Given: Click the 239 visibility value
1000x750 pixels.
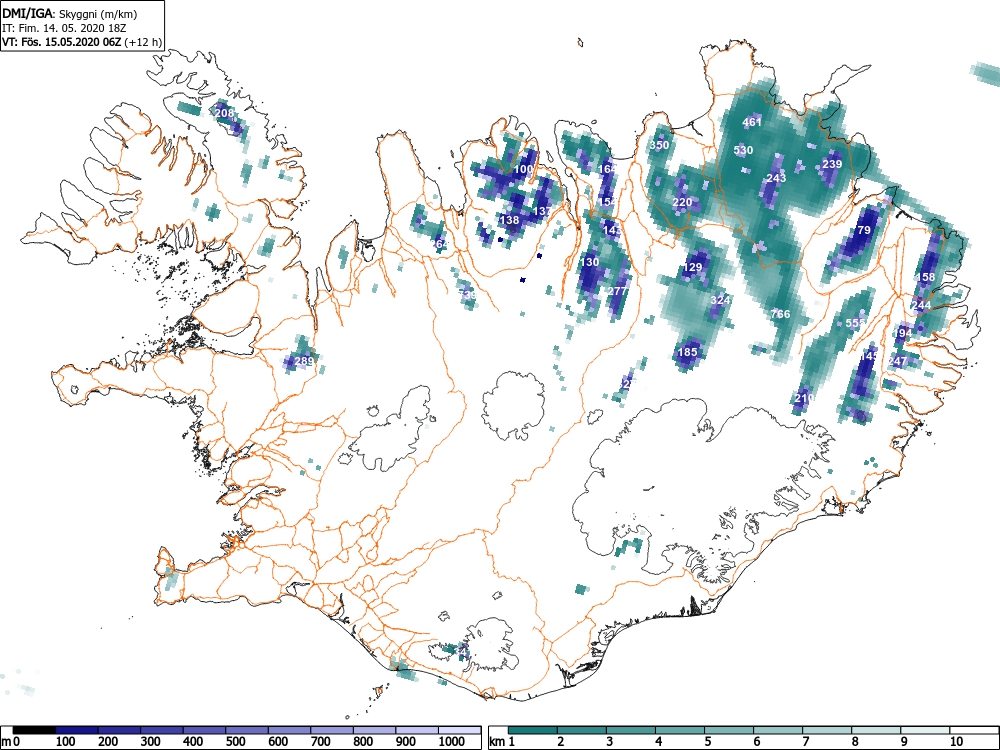Looking at the screenshot, I should [832, 164].
